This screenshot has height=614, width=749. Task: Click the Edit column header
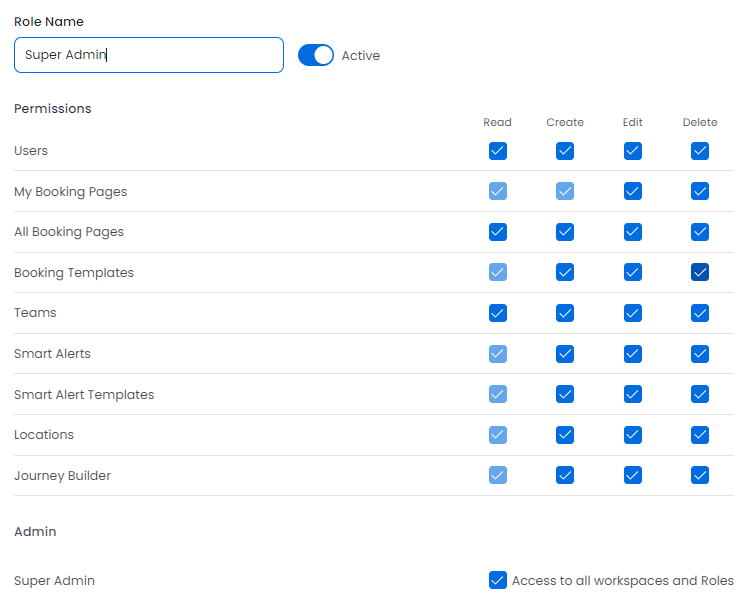point(632,122)
